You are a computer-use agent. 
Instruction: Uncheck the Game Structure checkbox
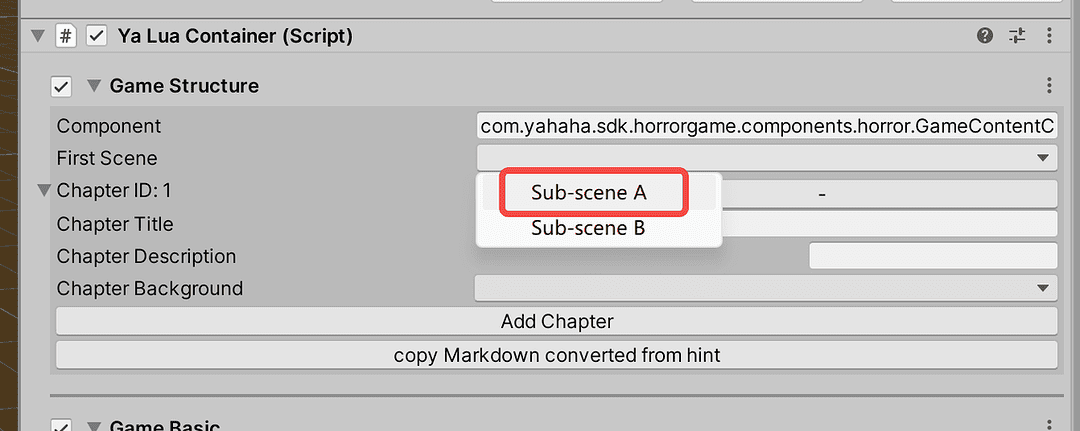pos(62,86)
